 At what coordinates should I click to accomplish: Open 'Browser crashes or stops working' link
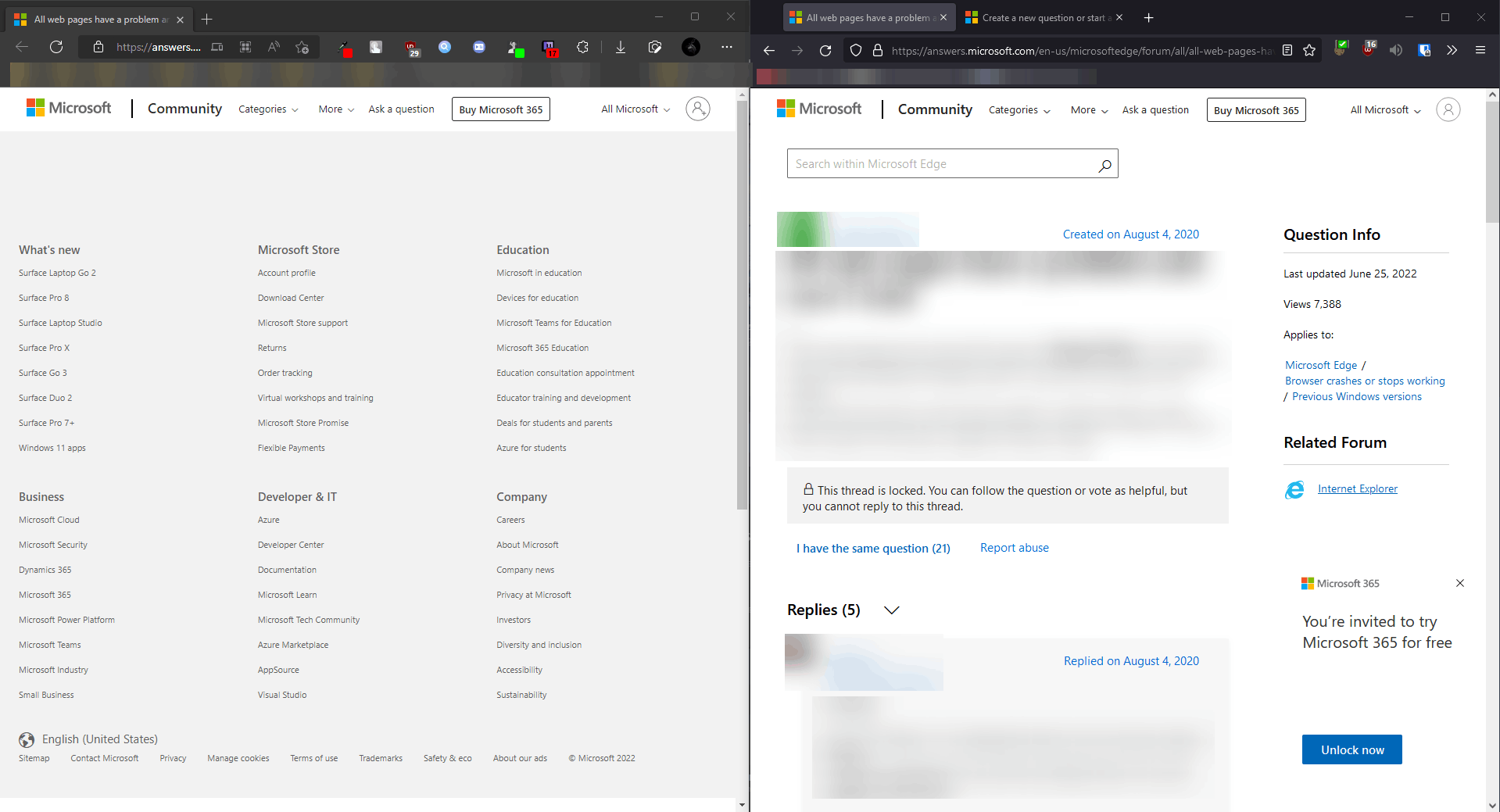1365,381
